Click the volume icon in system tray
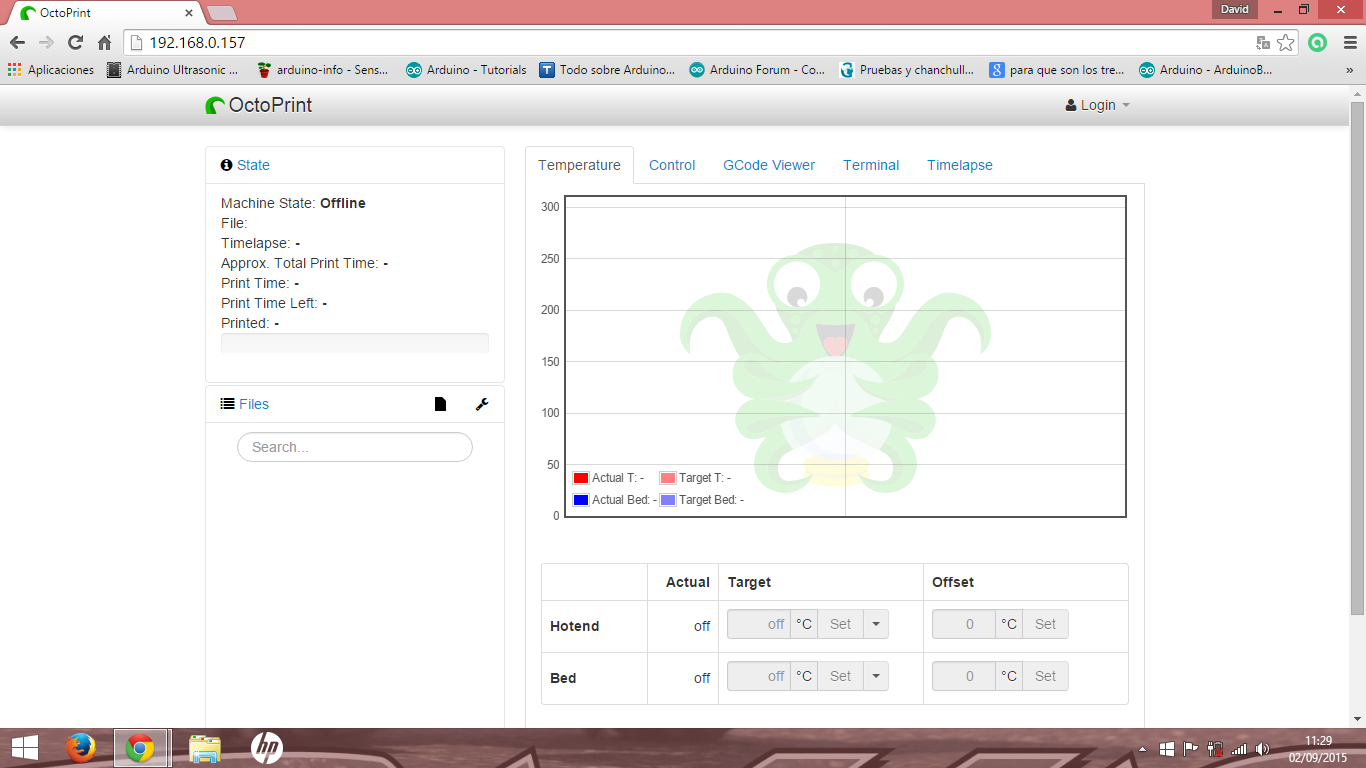Screen dimensions: 1366x768 (1263, 748)
